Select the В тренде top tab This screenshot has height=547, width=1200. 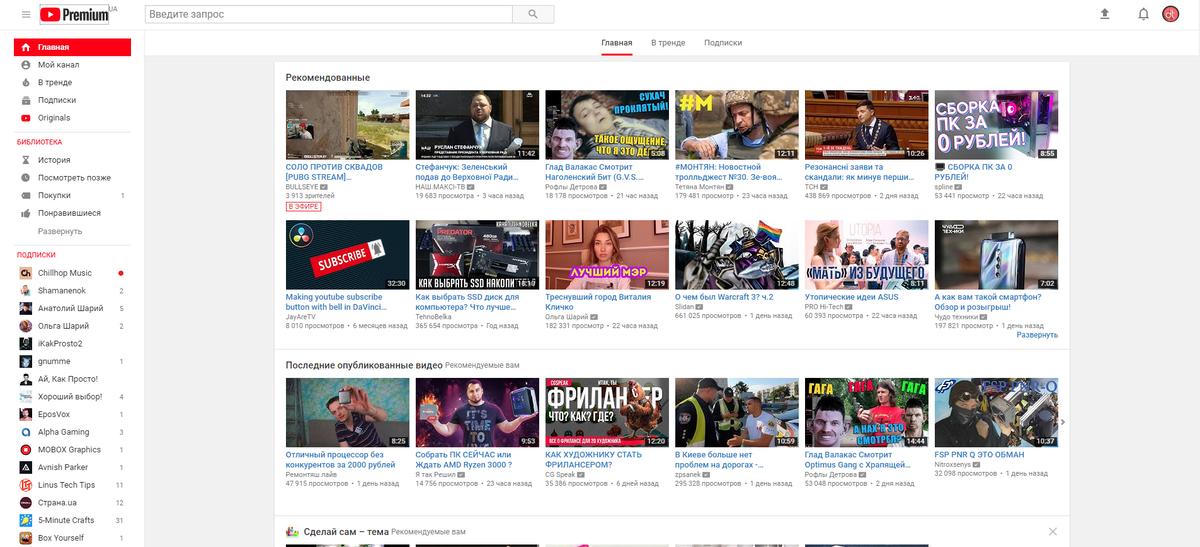tap(668, 43)
